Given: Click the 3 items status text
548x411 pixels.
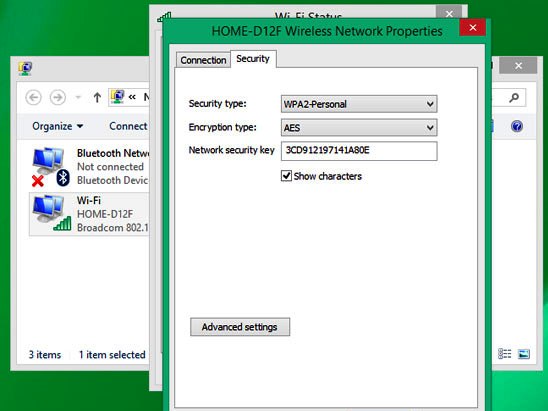Looking at the screenshot, I should pyautogui.click(x=45, y=355).
